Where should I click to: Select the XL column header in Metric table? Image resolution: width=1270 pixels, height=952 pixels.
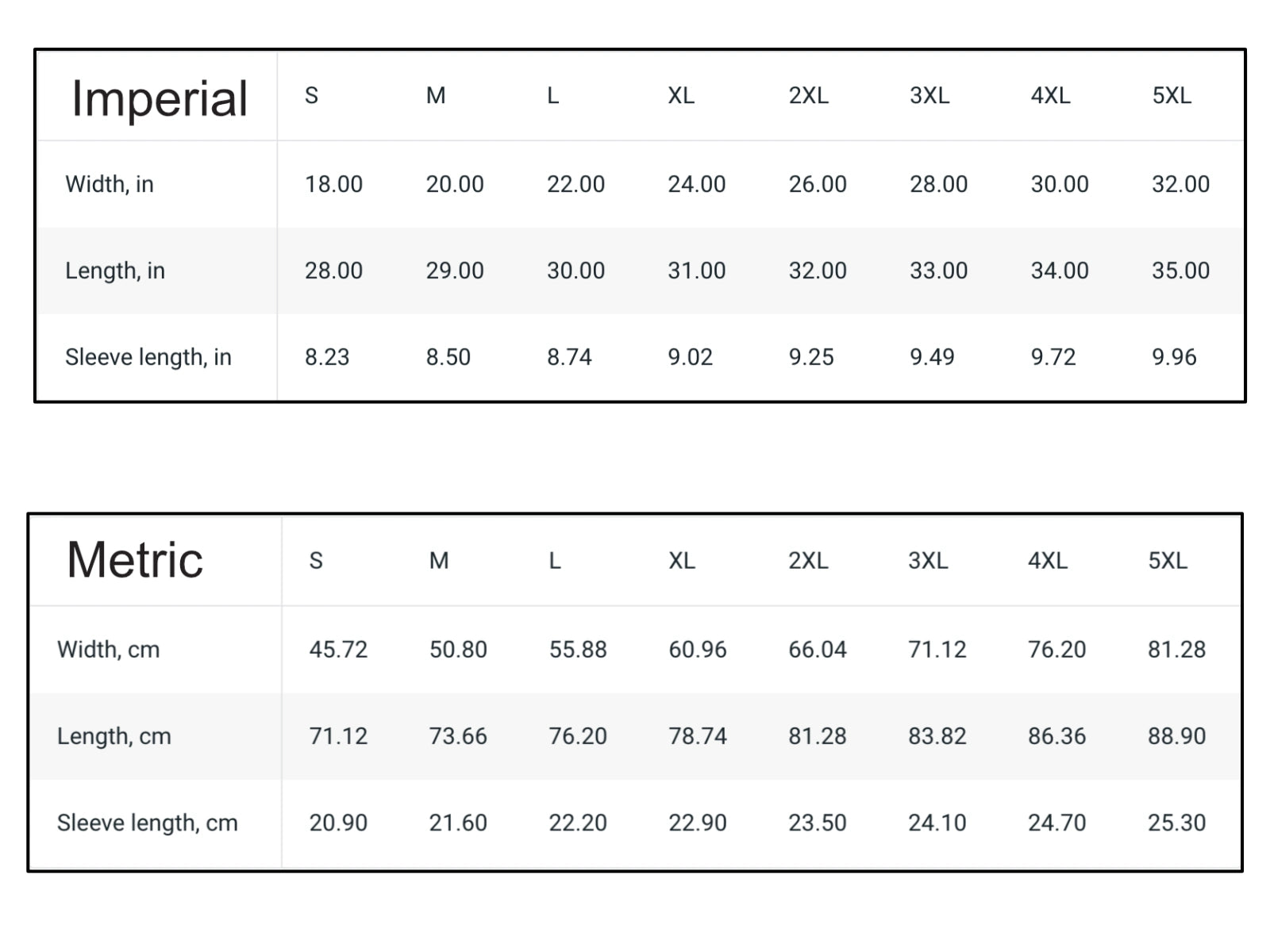681,561
